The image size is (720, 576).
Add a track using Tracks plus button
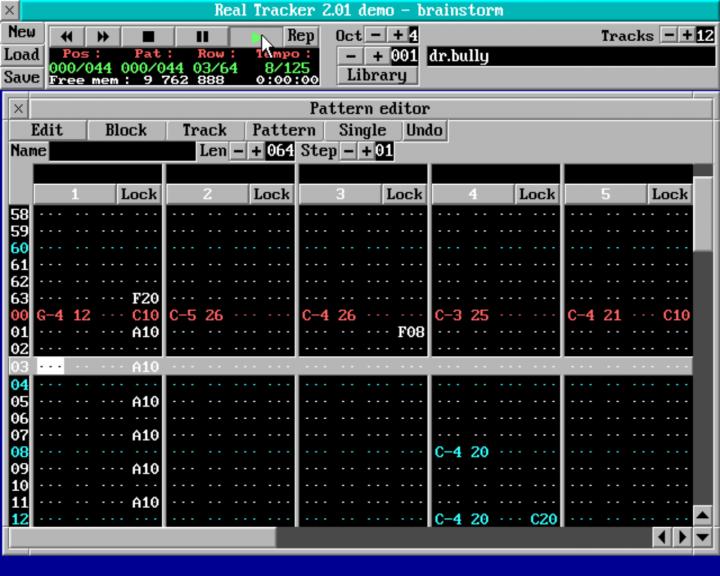pyautogui.click(x=687, y=35)
